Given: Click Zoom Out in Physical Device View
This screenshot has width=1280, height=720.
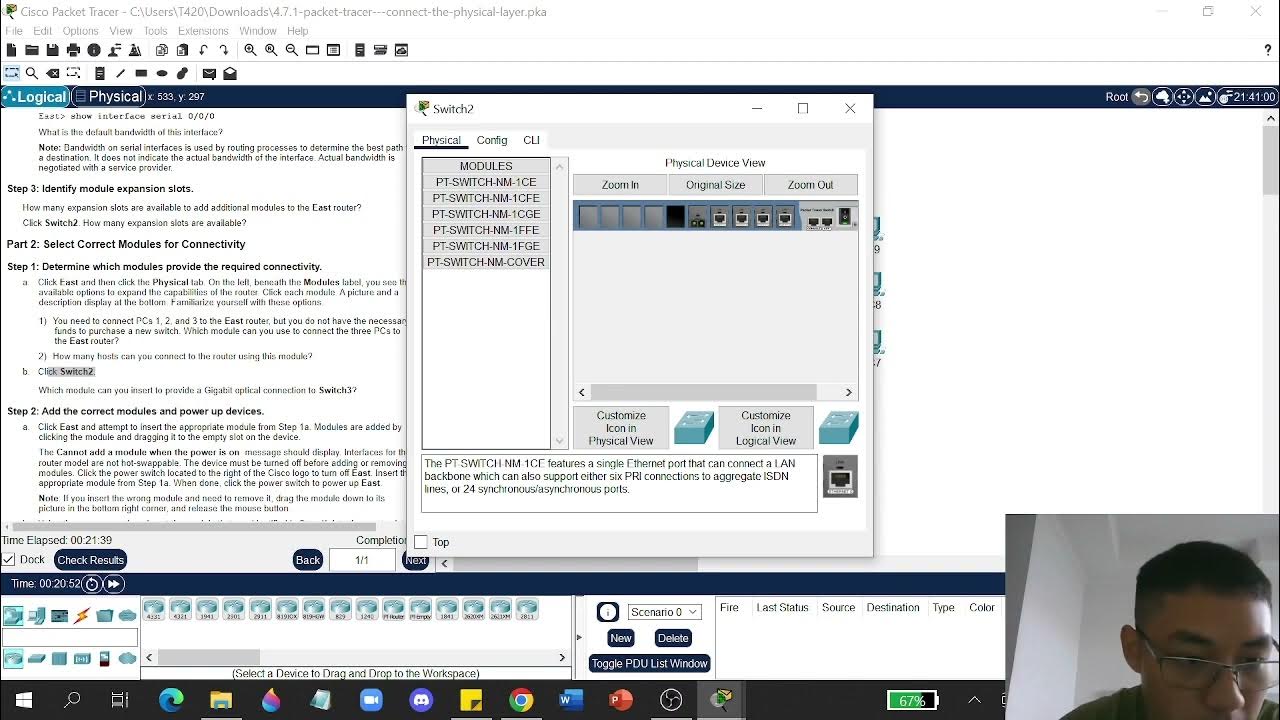Looking at the screenshot, I should pyautogui.click(x=810, y=185).
